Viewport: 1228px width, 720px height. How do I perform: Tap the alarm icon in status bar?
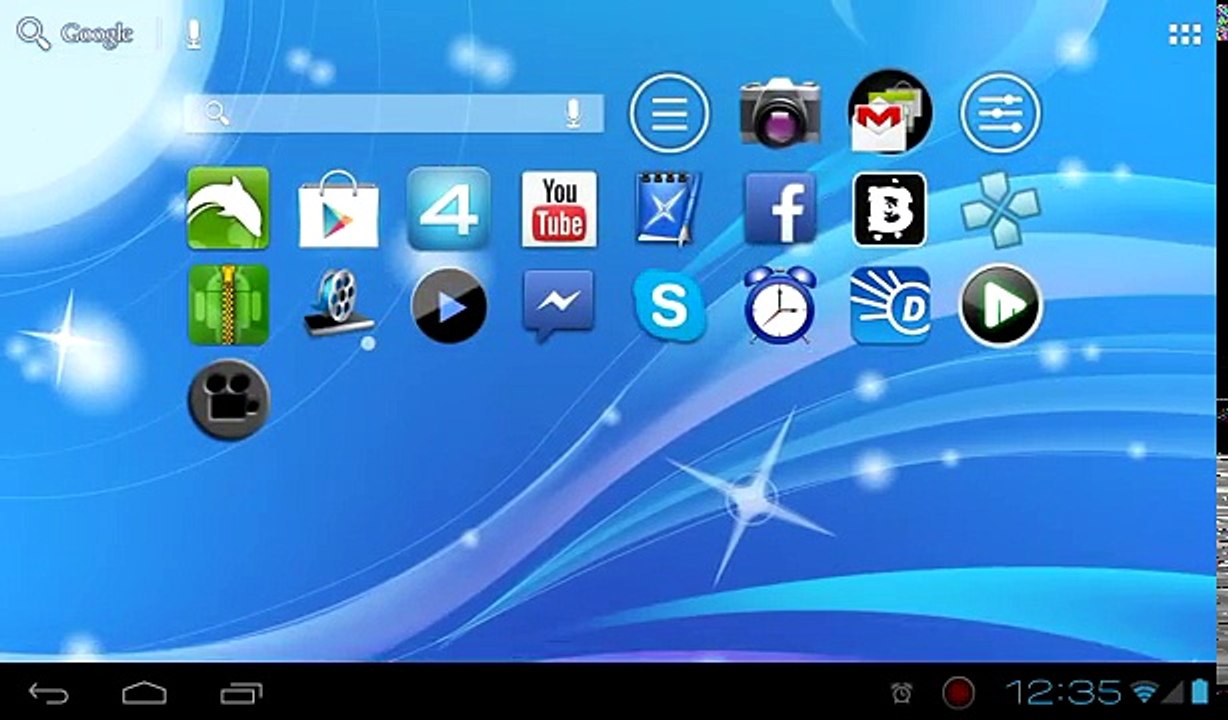tap(902, 692)
